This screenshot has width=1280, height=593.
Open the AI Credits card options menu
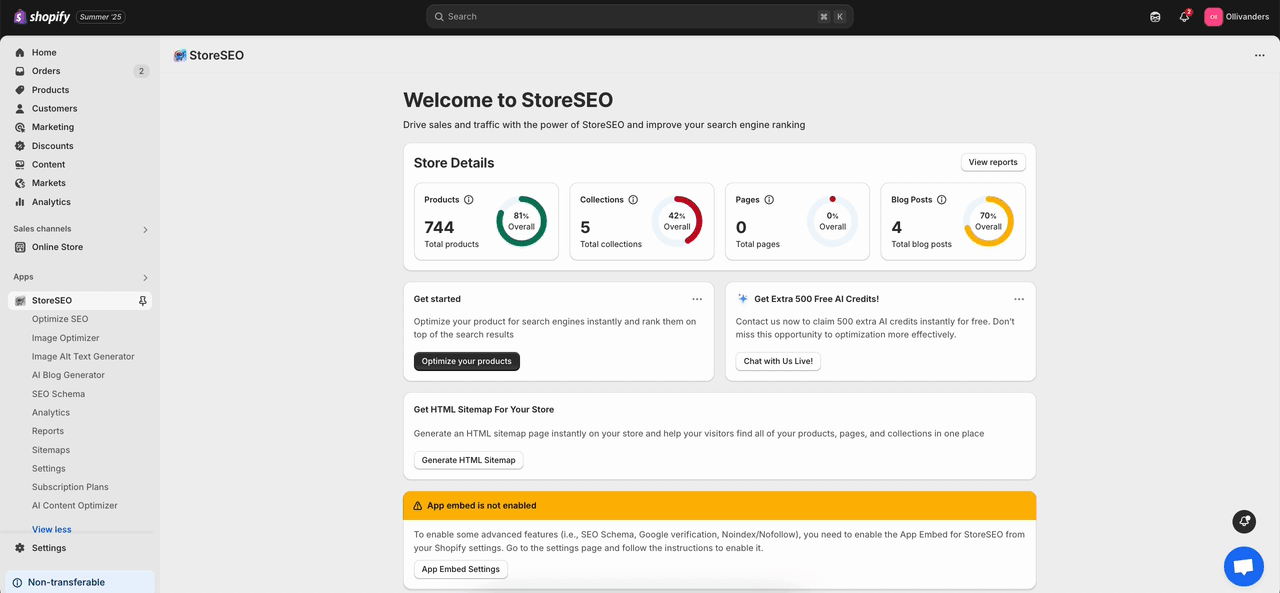pos(1019,299)
